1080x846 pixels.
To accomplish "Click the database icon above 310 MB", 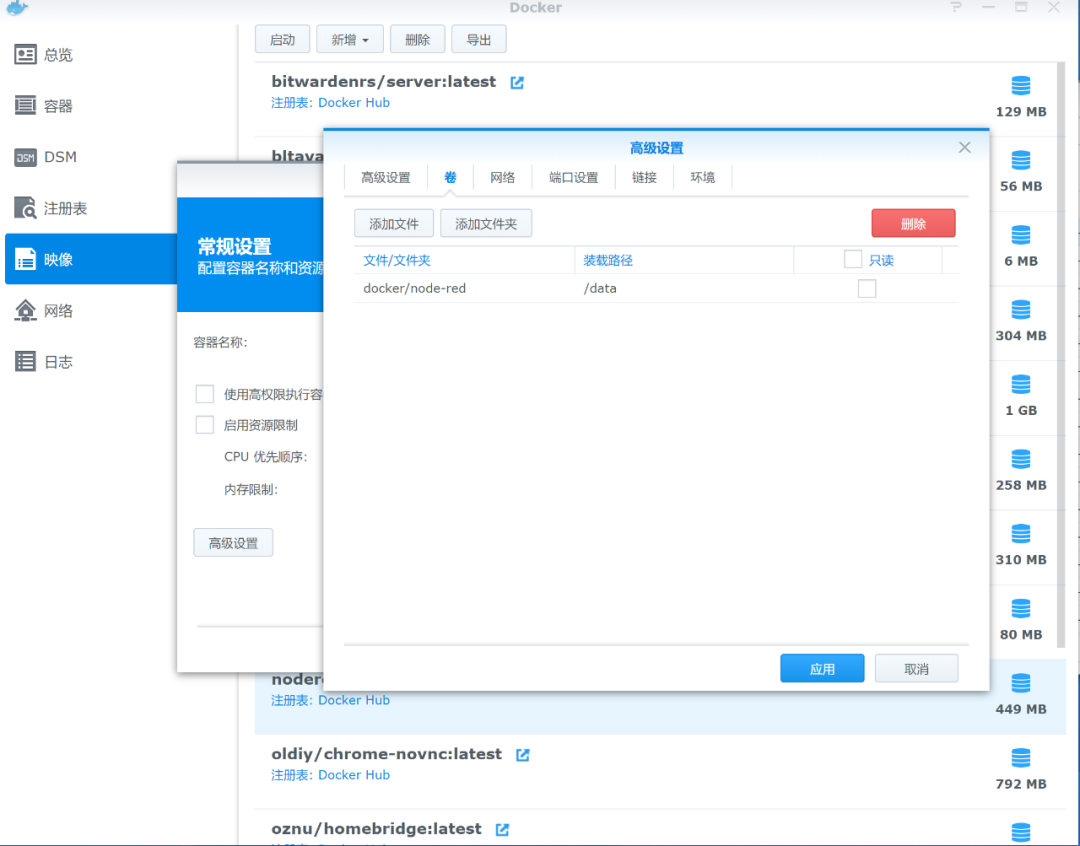I will pos(1021,535).
